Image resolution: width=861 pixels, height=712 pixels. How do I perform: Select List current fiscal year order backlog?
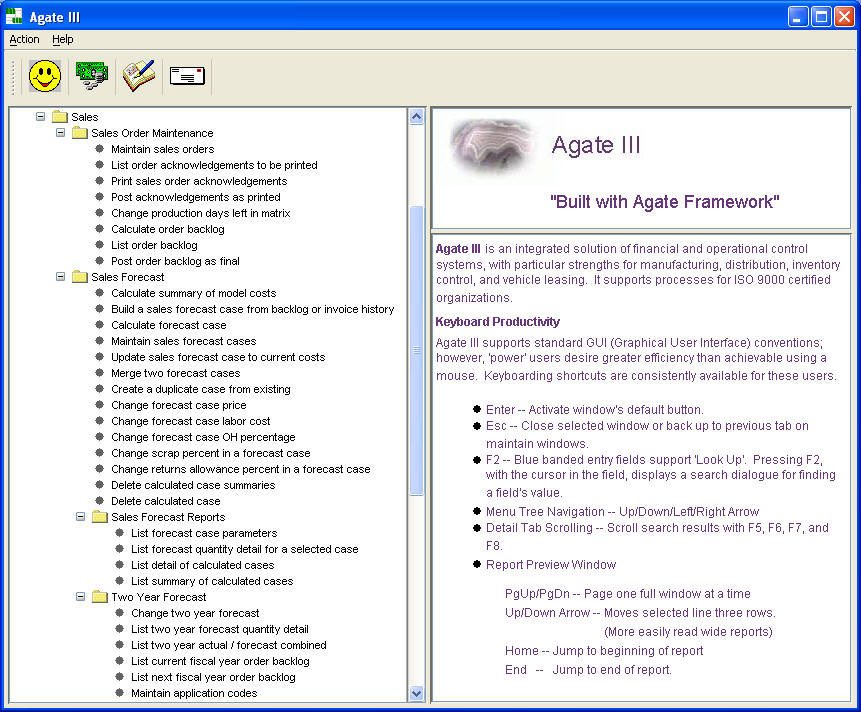(220, 661)
